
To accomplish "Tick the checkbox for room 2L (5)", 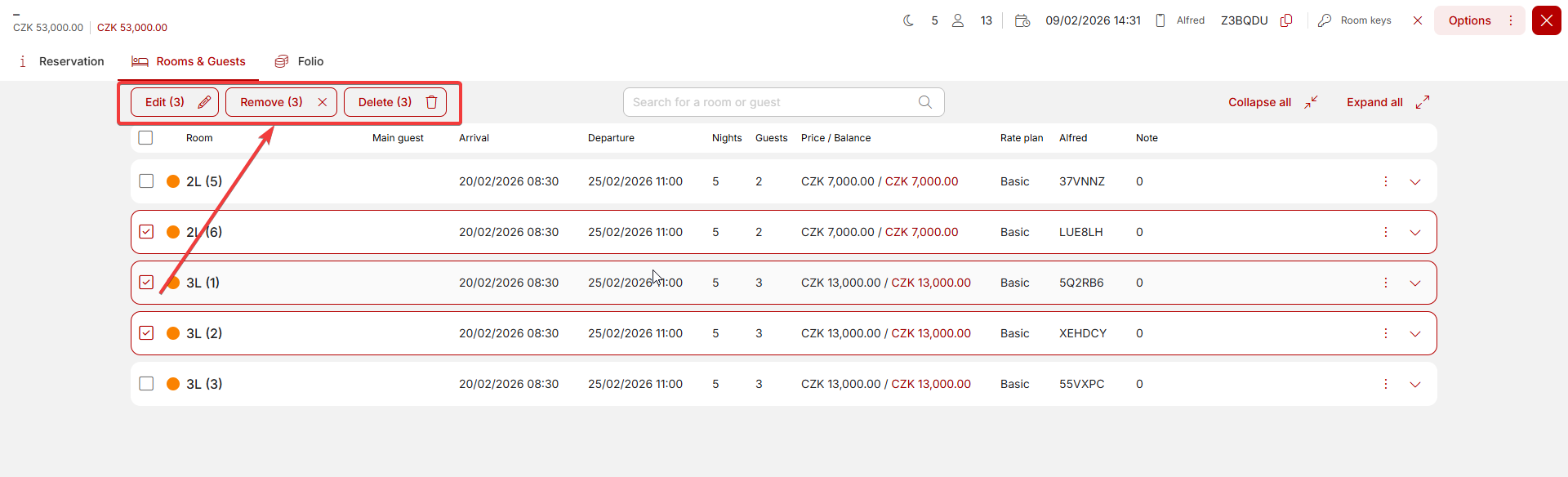I will [146, 181].
